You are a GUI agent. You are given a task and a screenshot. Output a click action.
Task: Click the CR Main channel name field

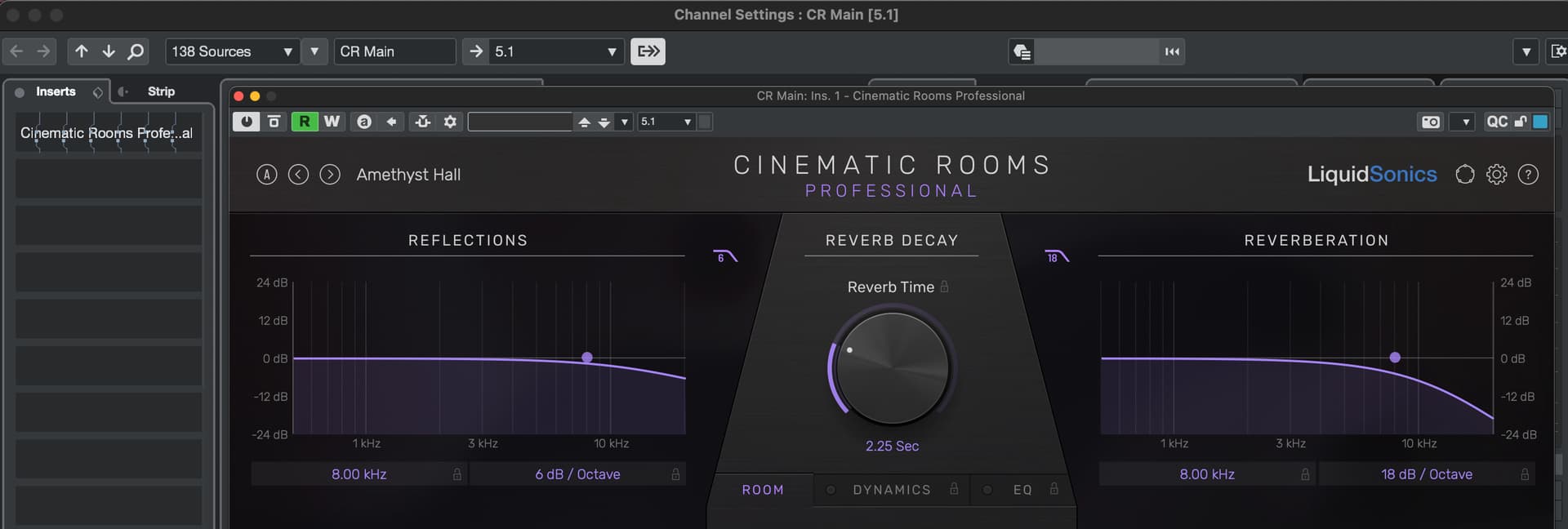pyautogui.click(x=394, y=51)
